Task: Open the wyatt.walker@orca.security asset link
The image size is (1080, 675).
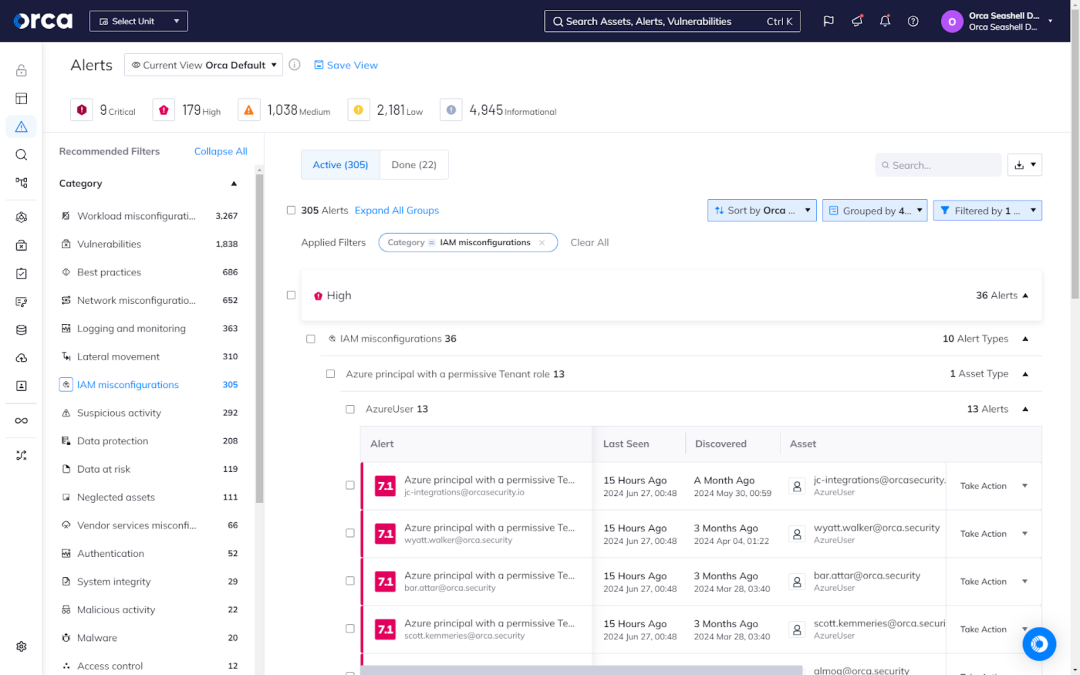Action: coord(876,528)
